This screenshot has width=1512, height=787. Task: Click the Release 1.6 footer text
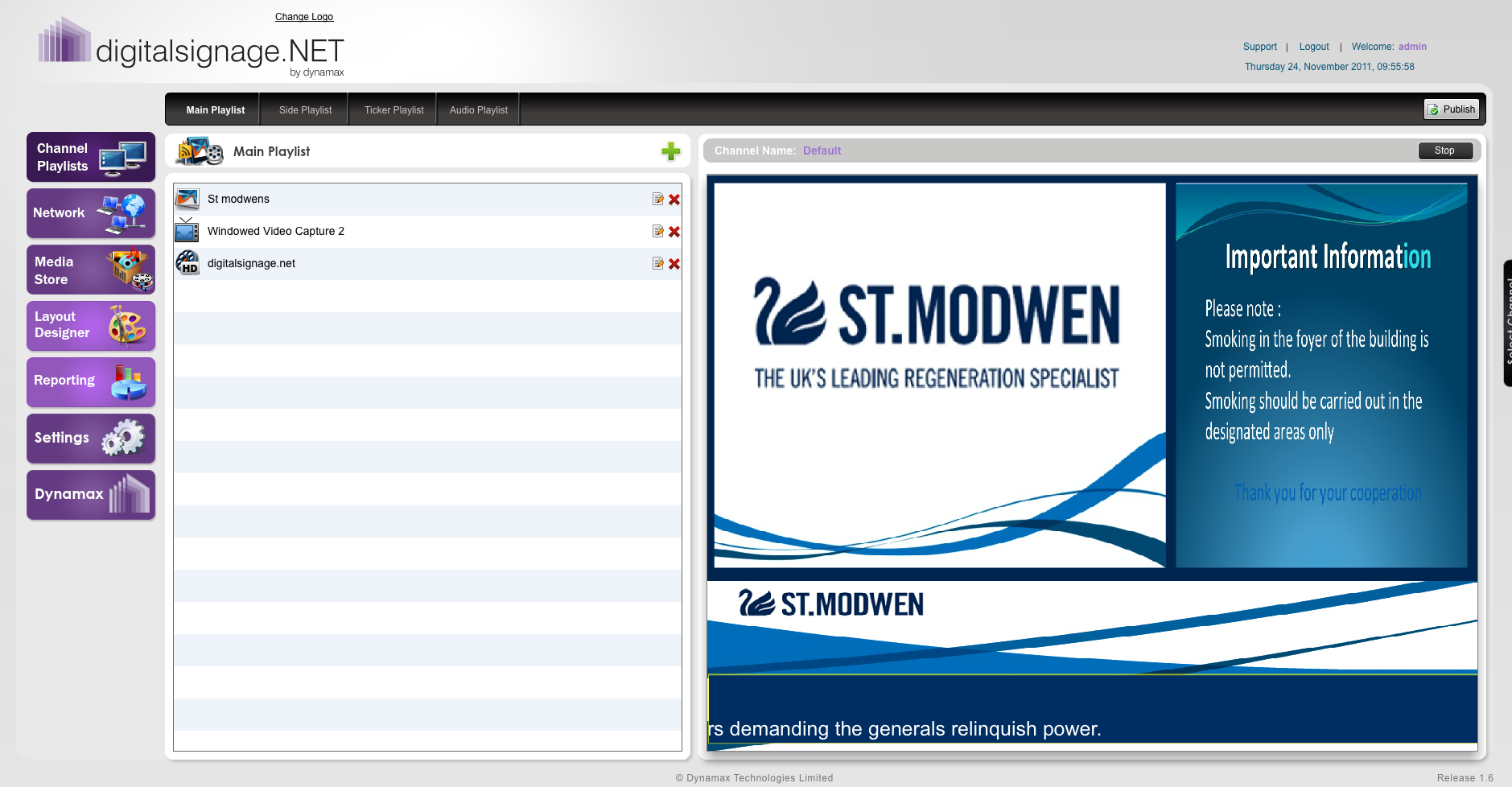(x=1465, y=778)
